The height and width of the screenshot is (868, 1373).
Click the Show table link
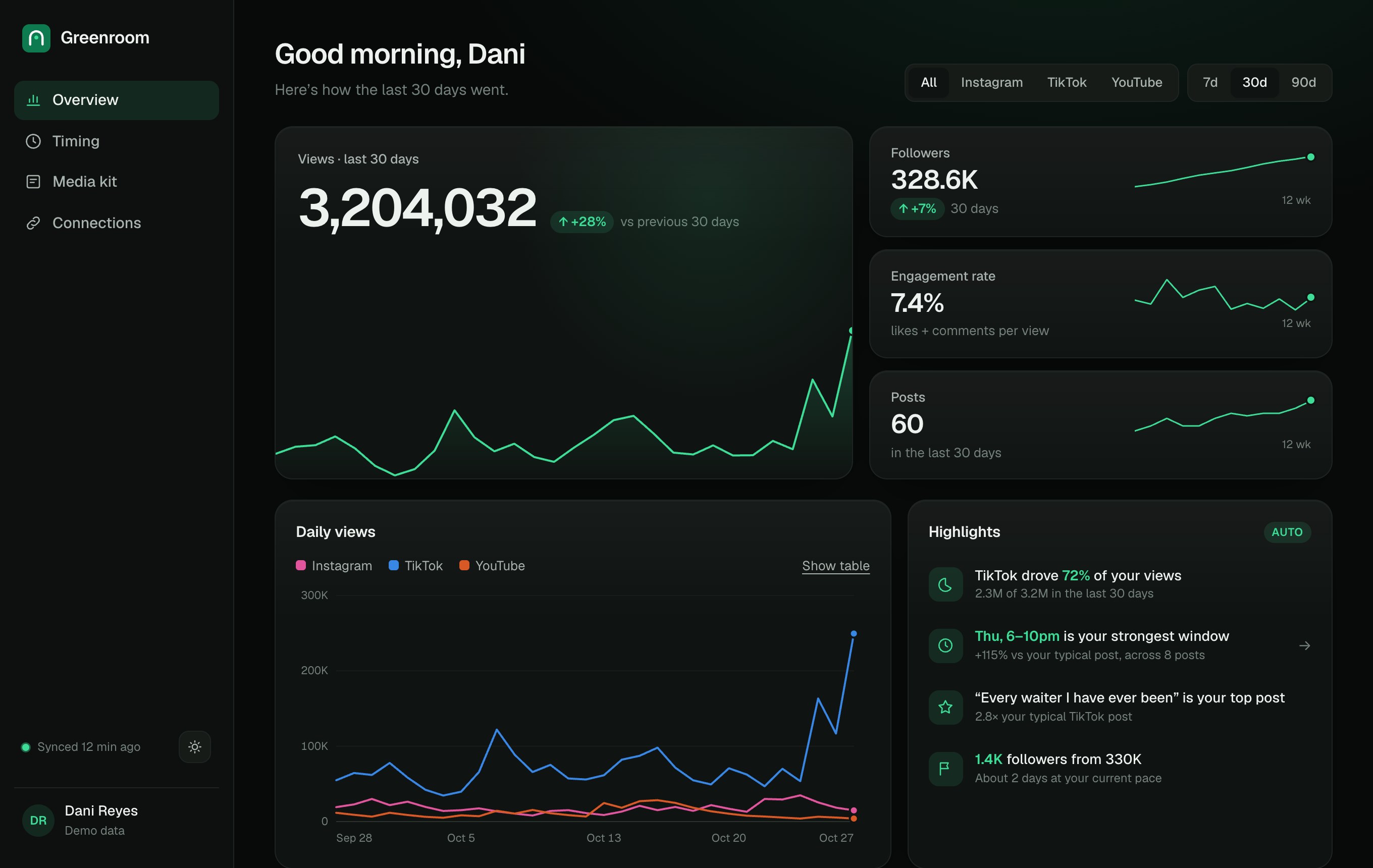click(x=835, y=566)
